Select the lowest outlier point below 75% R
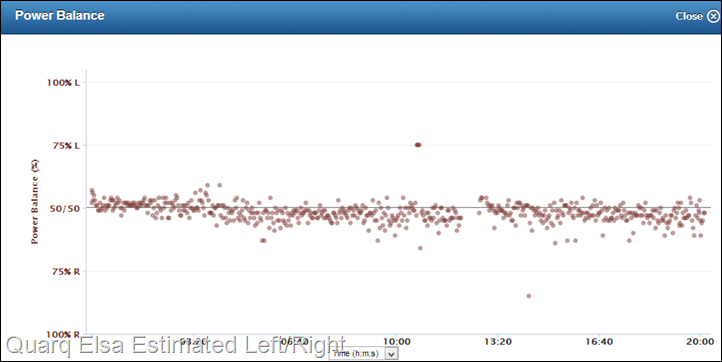This screenshot has height=362, width=722. point(529,296)
